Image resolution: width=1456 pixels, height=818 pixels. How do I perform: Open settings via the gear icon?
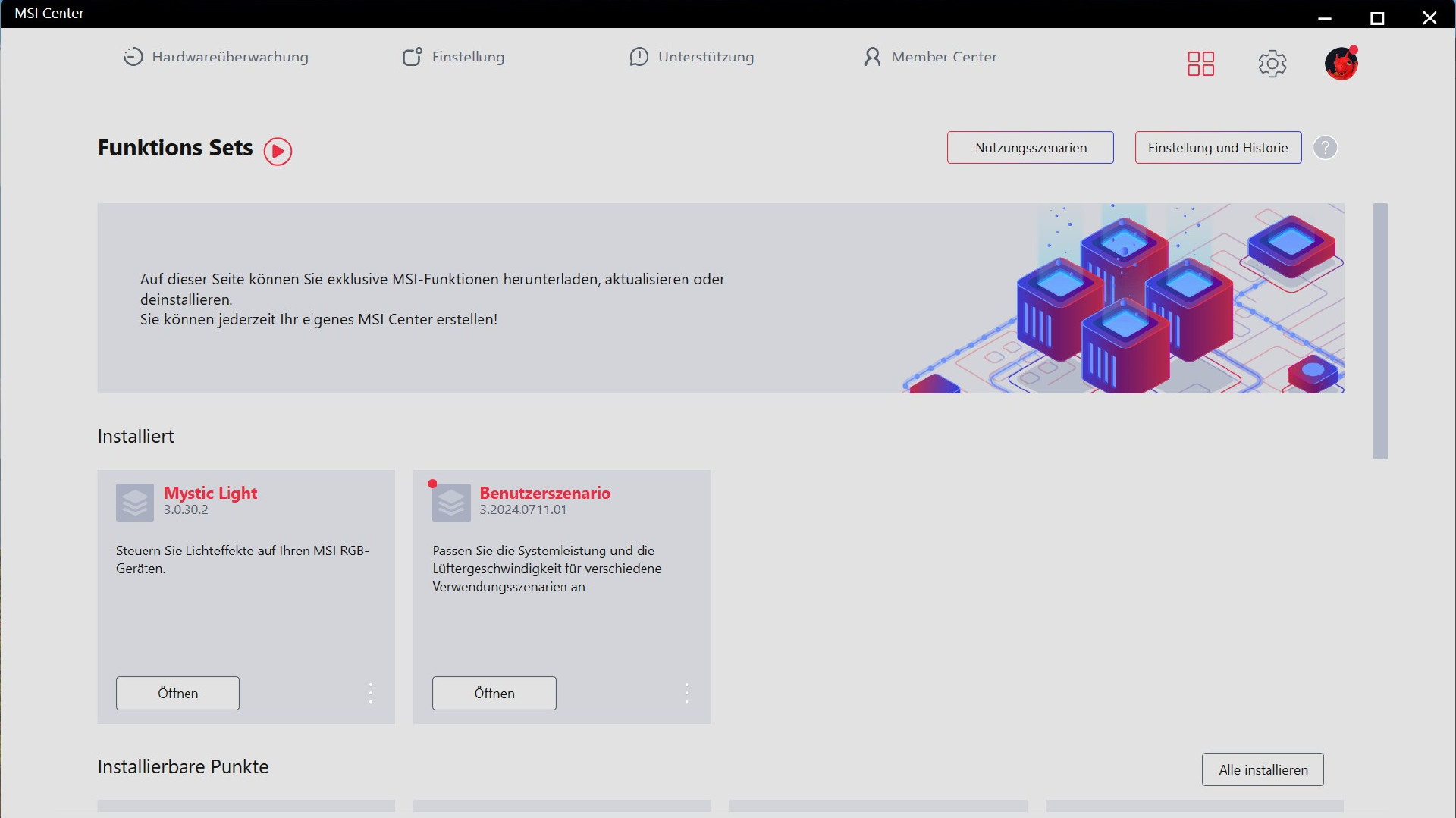[x=1272, y=64]
